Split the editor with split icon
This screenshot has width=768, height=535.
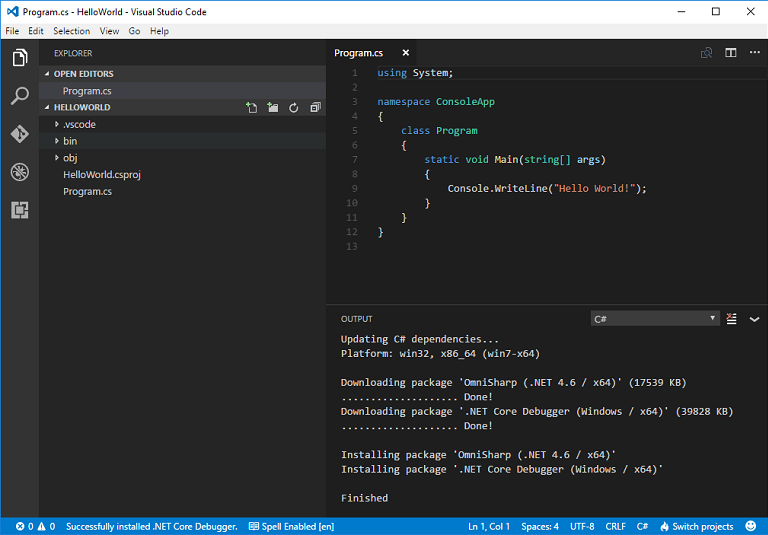[731, 53]
